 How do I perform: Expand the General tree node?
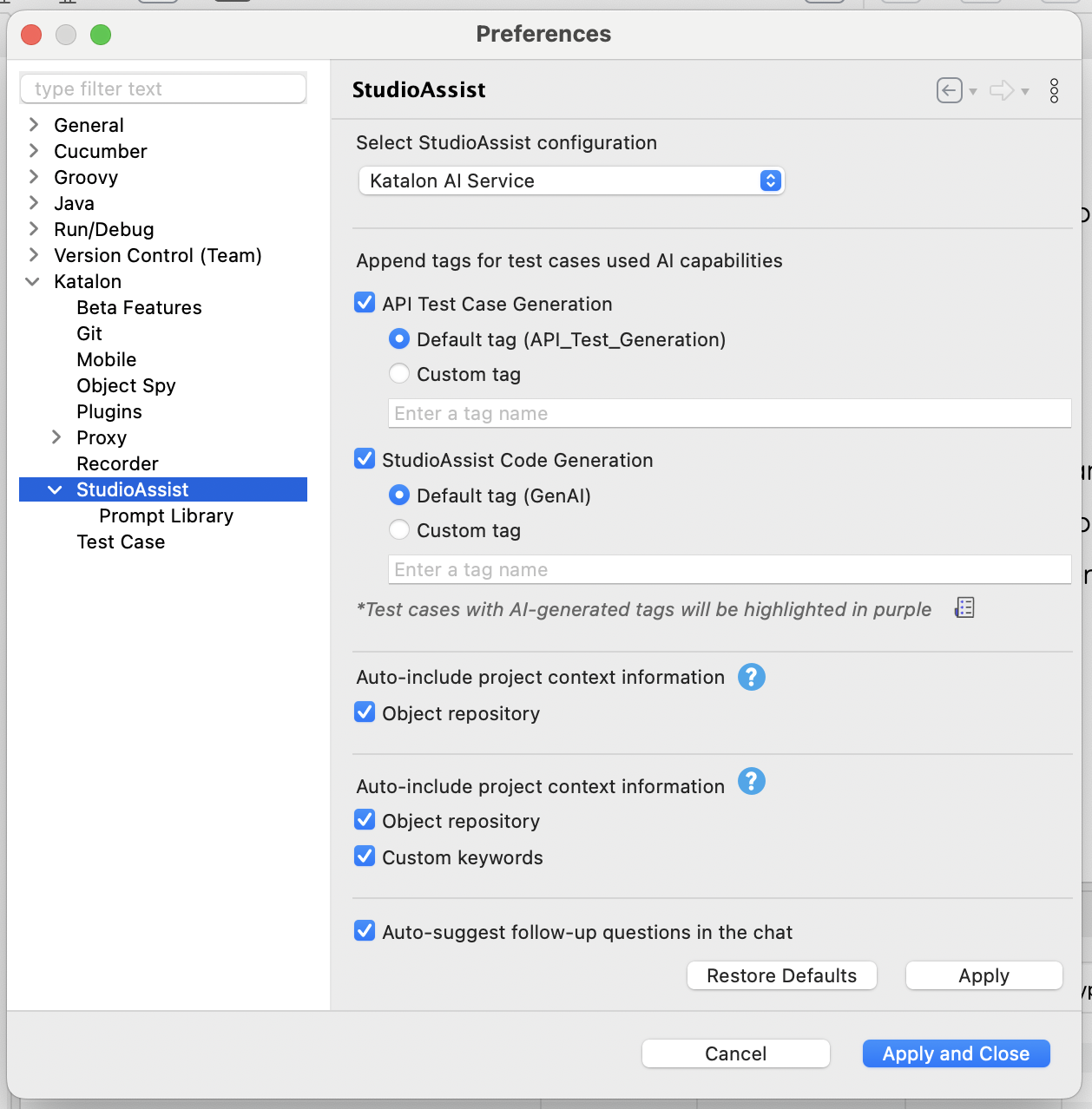coord(34,124)
